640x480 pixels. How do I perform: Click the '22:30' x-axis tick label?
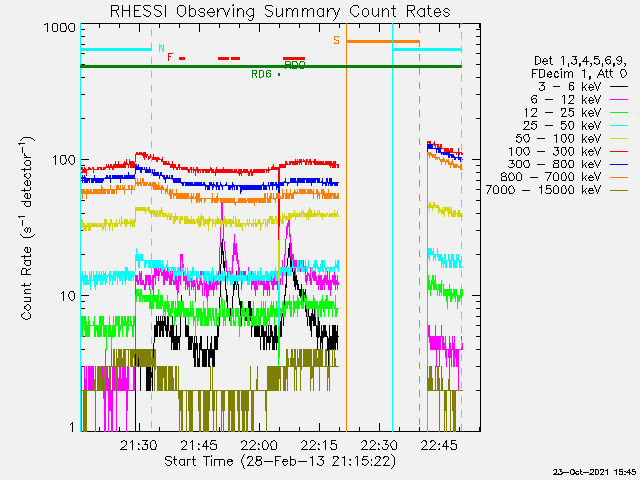pyautogui.click(x=379, y=445)
